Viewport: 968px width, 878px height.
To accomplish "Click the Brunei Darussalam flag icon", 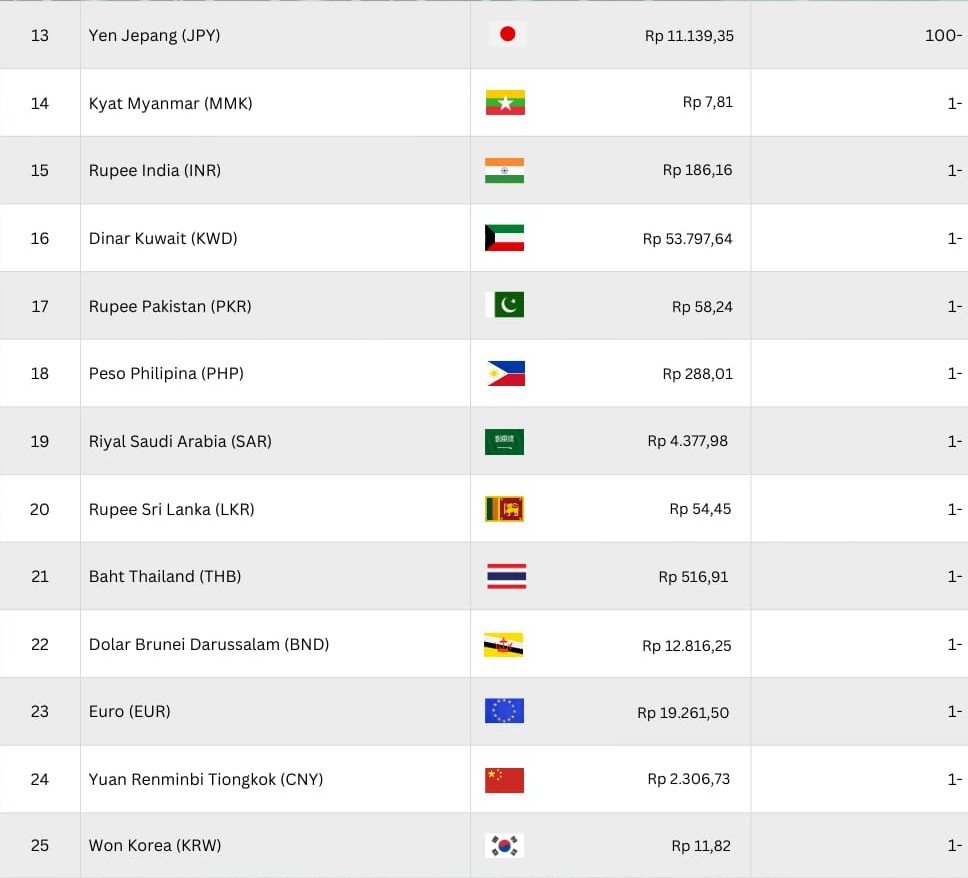I will pos(505,645).
